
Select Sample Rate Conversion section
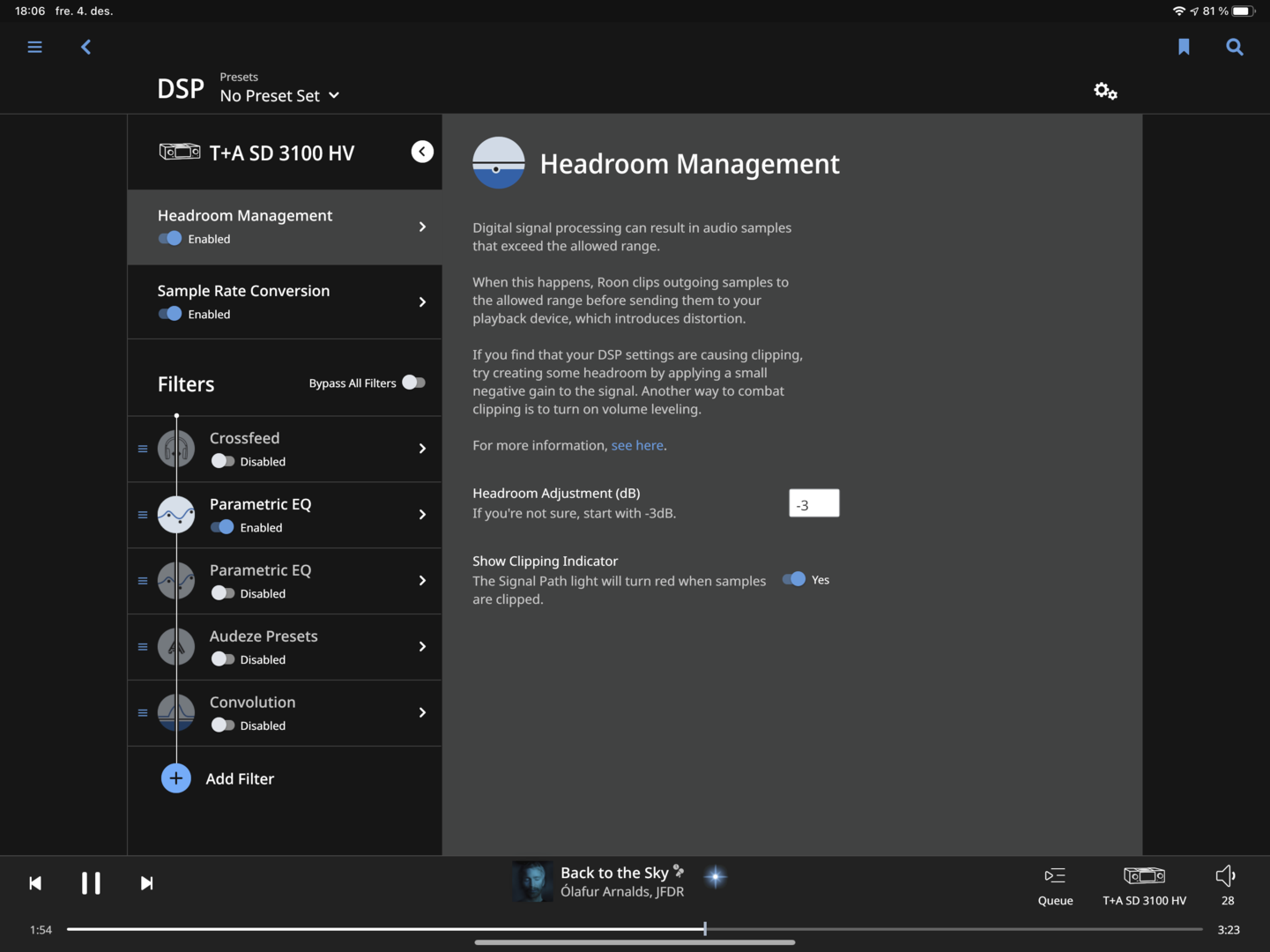pyautogui.click(x=285, y=302)
